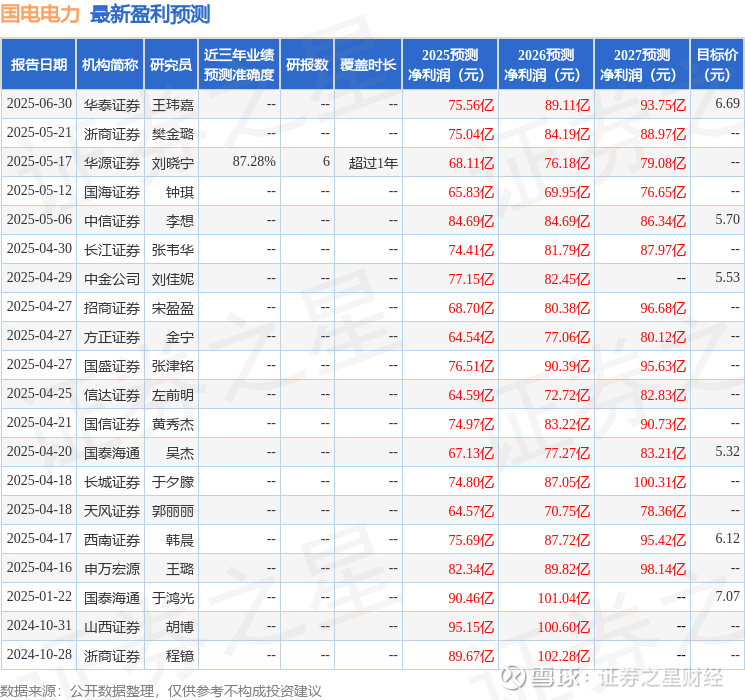The height and width of the screenshot is (700, 745).
Task: Click the 2026预测净利润 column header
Action: coord(546,65)
